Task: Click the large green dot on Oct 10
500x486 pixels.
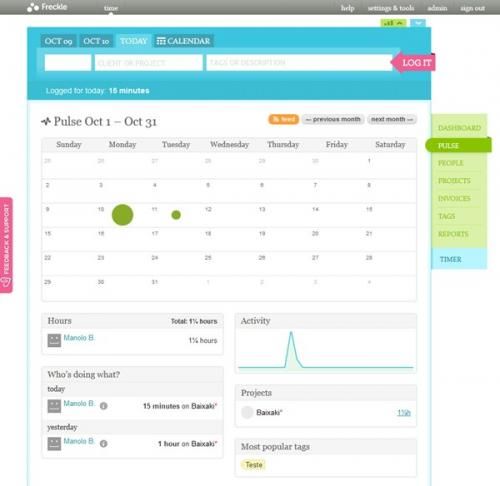Action: [122, 215]
